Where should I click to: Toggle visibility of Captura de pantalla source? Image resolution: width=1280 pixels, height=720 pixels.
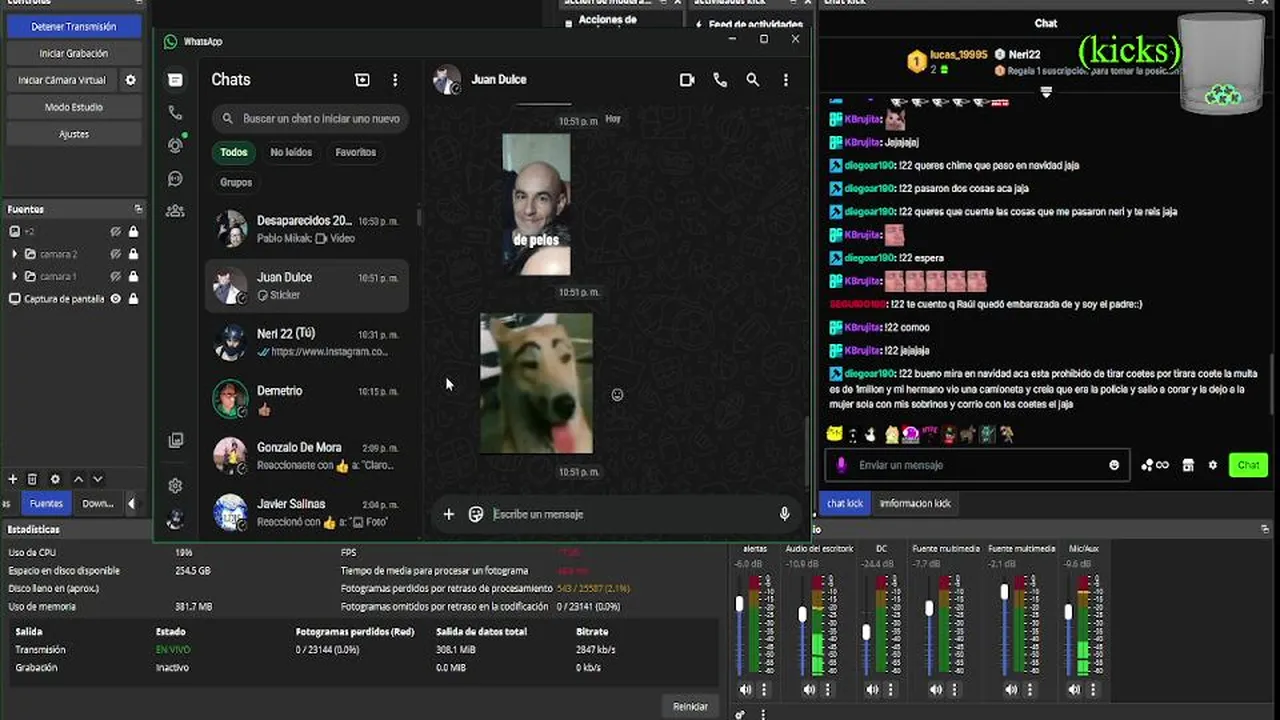pyautogui.click(x=116, y=299)
